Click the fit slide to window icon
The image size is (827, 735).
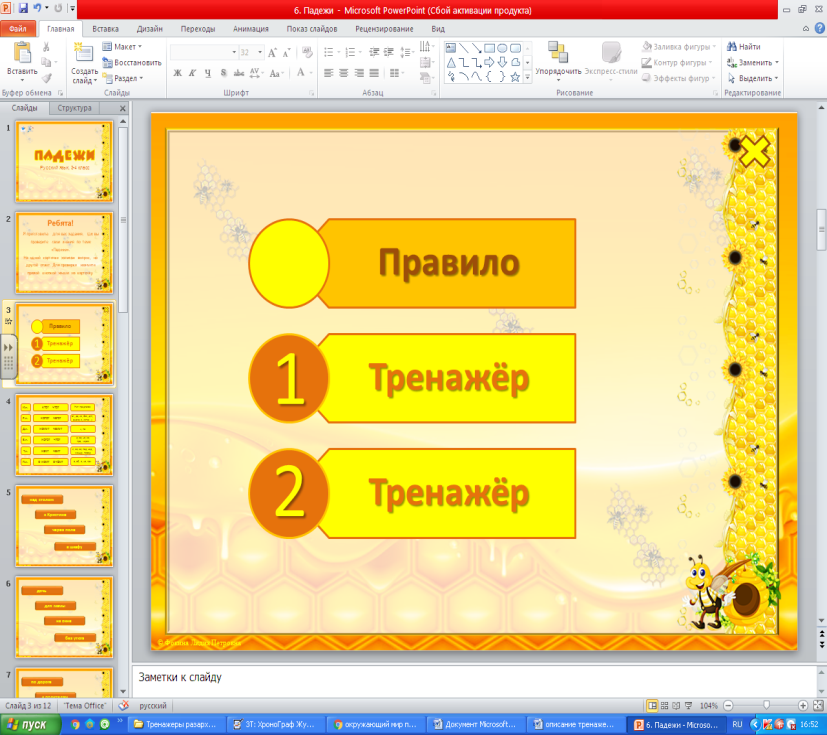pyautogui.click(x=818, y=705)
